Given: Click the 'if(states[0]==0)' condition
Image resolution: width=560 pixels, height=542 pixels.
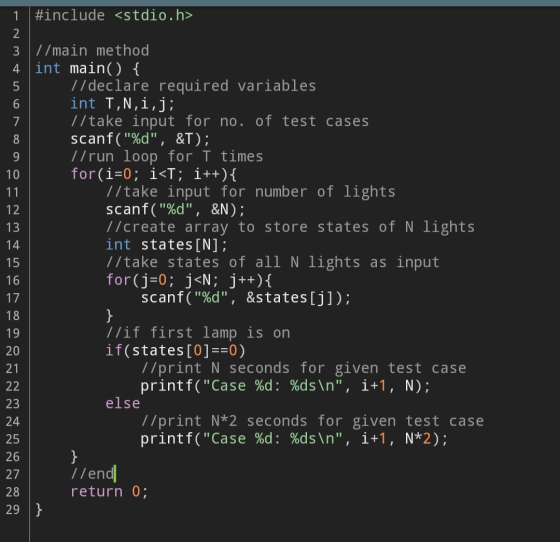Looking at the screenshot, I should 175,351.
